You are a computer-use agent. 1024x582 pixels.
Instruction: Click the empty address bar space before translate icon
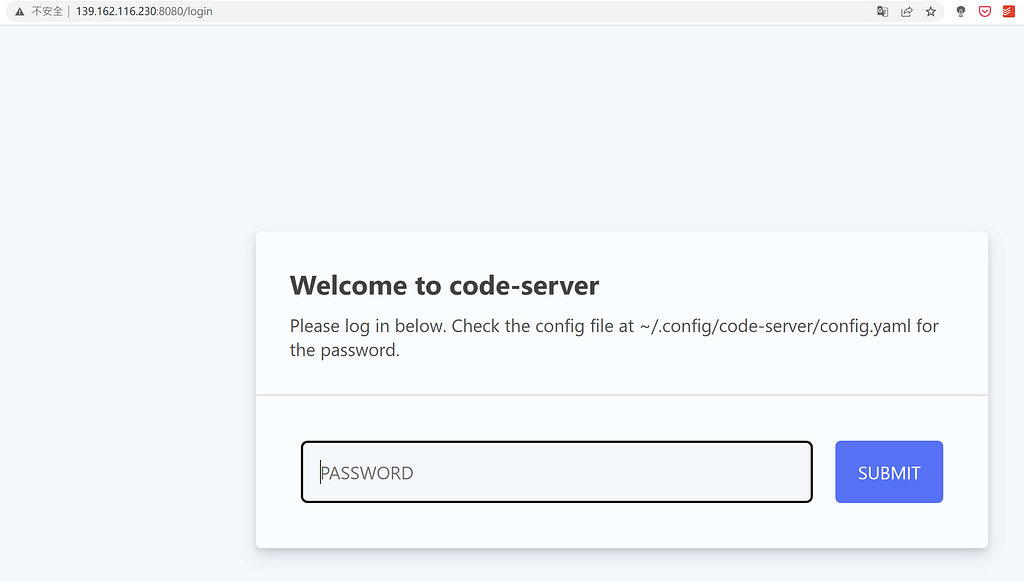click(542, 11)
